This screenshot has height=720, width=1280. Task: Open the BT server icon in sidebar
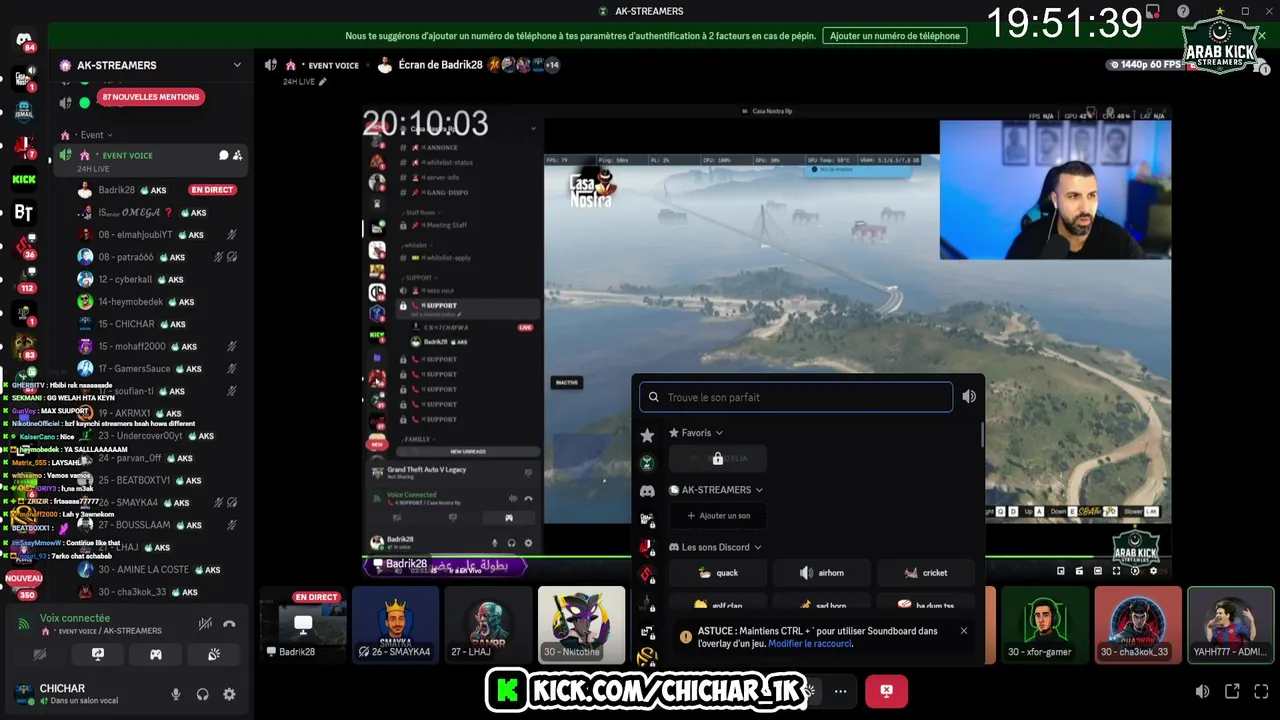click(x=24, y=212)
